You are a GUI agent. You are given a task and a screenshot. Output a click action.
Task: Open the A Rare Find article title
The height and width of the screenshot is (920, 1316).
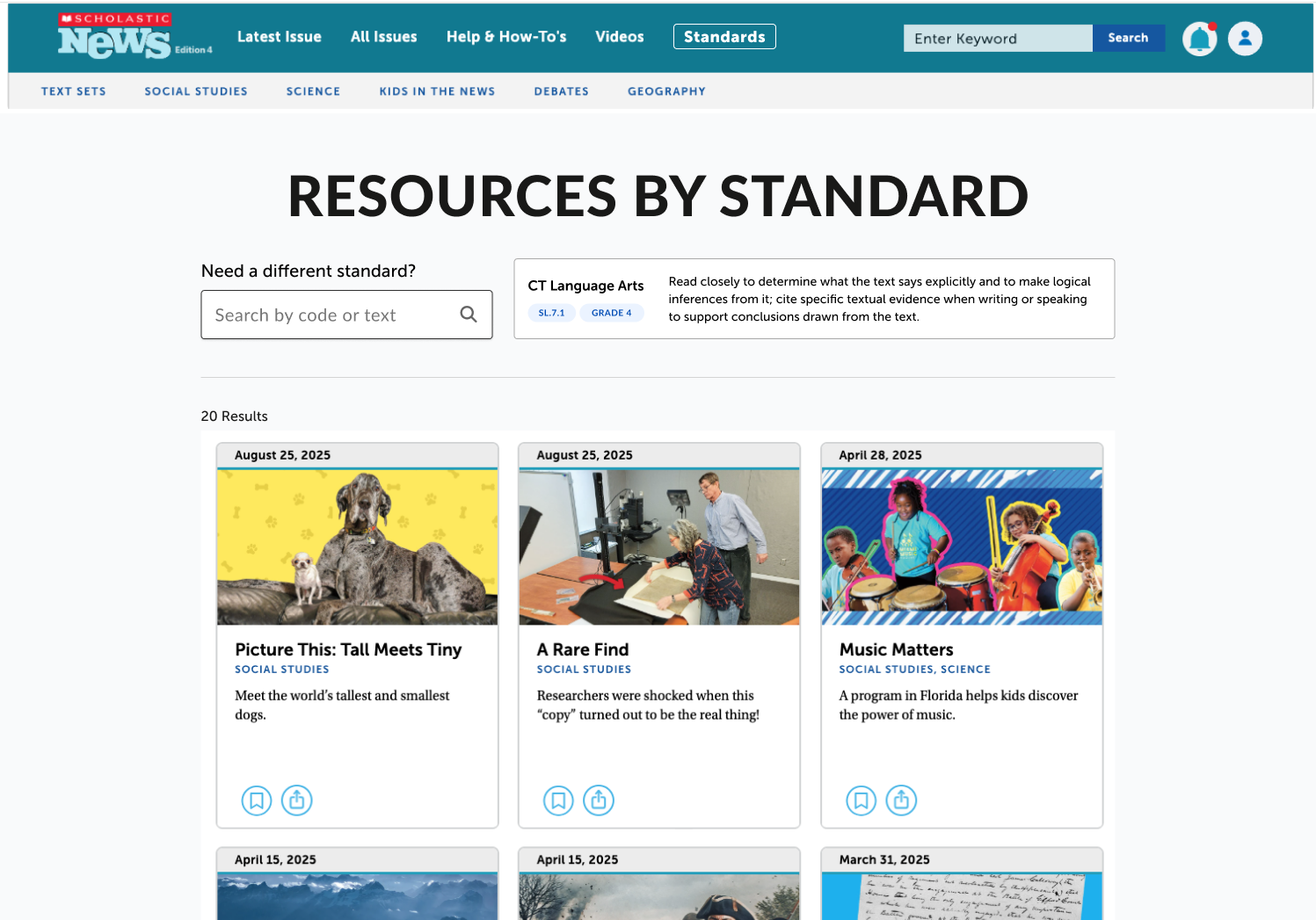[583, 649]
